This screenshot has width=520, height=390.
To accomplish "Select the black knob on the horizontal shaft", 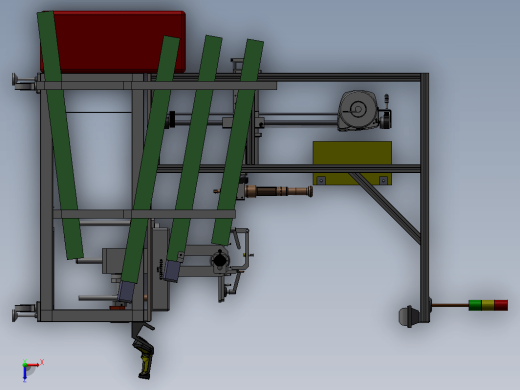I will pos(172,119).
